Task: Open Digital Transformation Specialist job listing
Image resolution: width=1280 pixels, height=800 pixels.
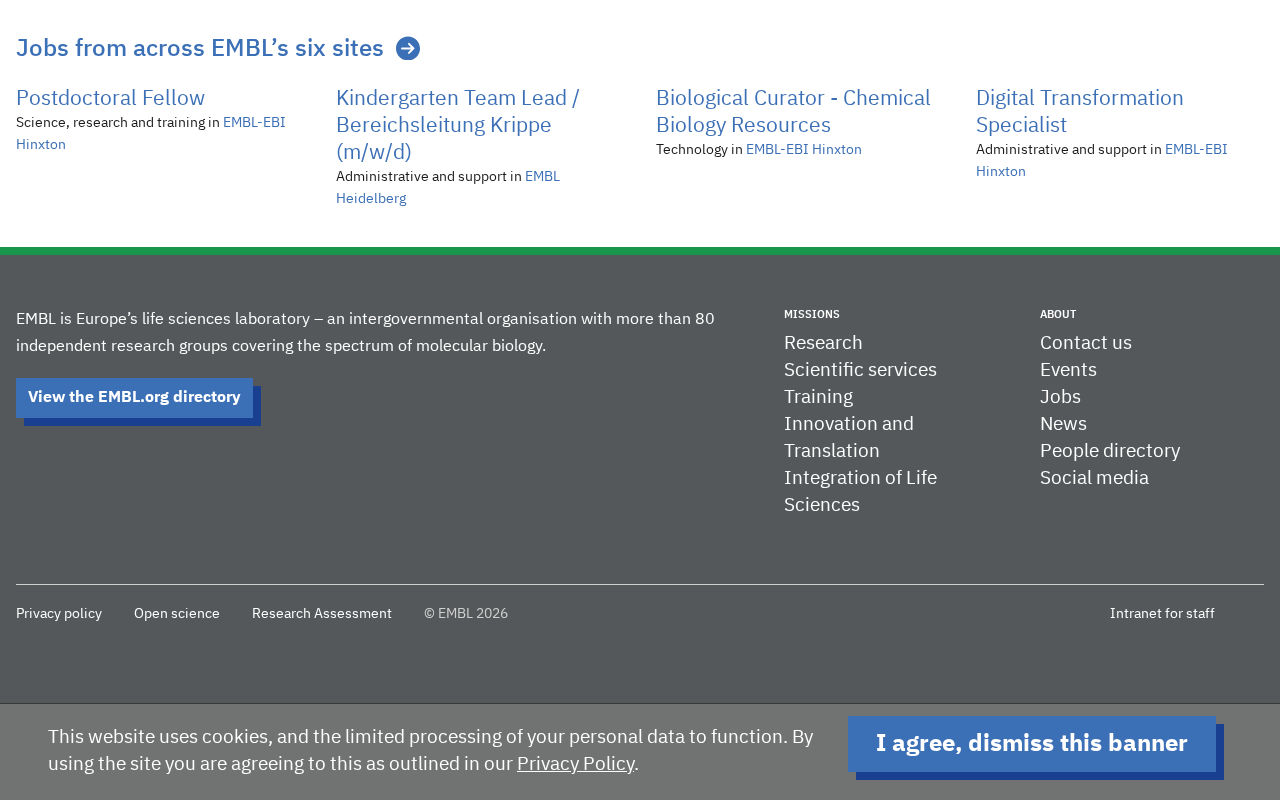Action: 1080,111
